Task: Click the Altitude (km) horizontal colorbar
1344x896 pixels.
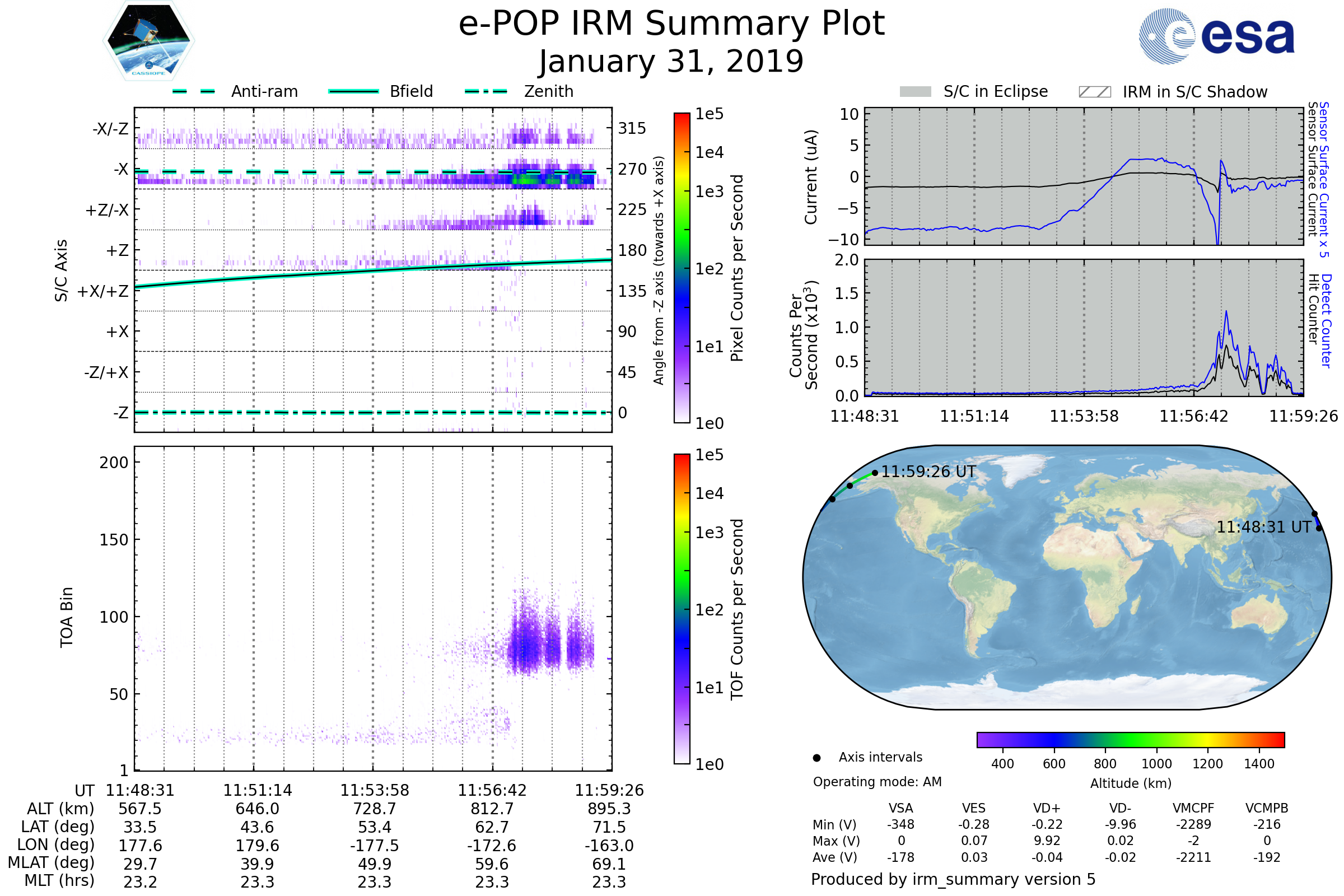Action: click(1130, 739)
